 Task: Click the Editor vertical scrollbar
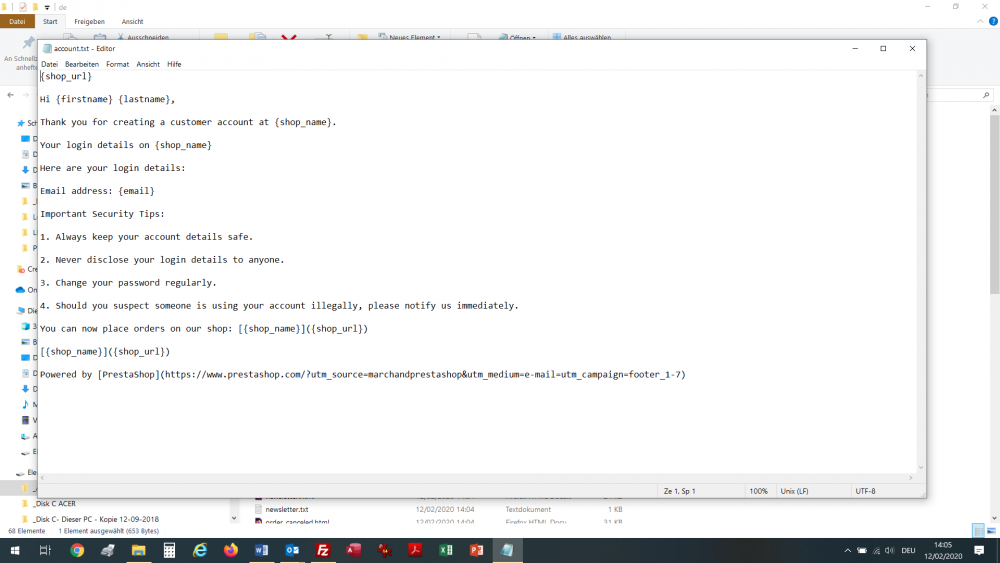click(x=921, y=271)
